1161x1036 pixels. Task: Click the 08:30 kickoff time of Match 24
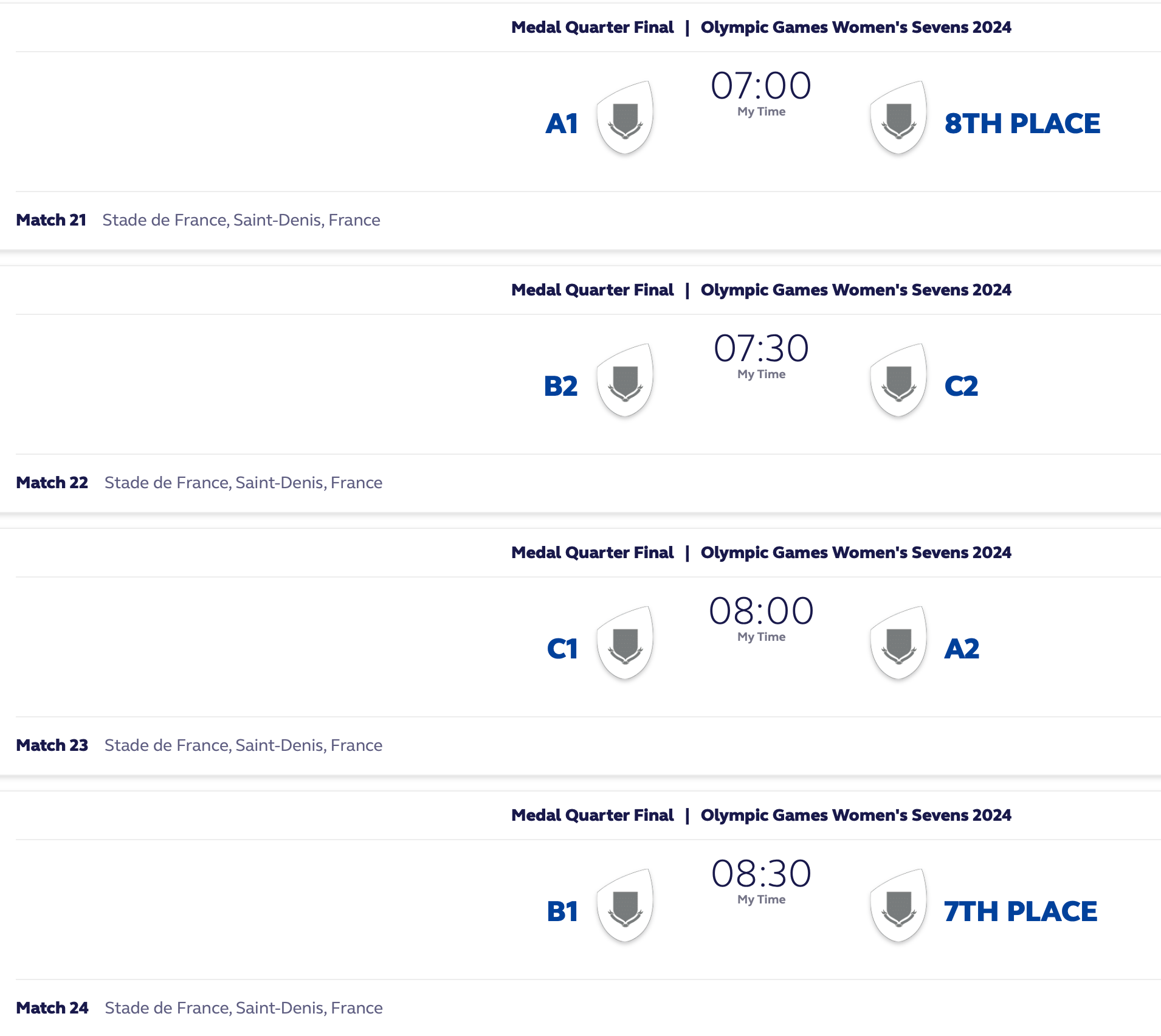(761, 874)
